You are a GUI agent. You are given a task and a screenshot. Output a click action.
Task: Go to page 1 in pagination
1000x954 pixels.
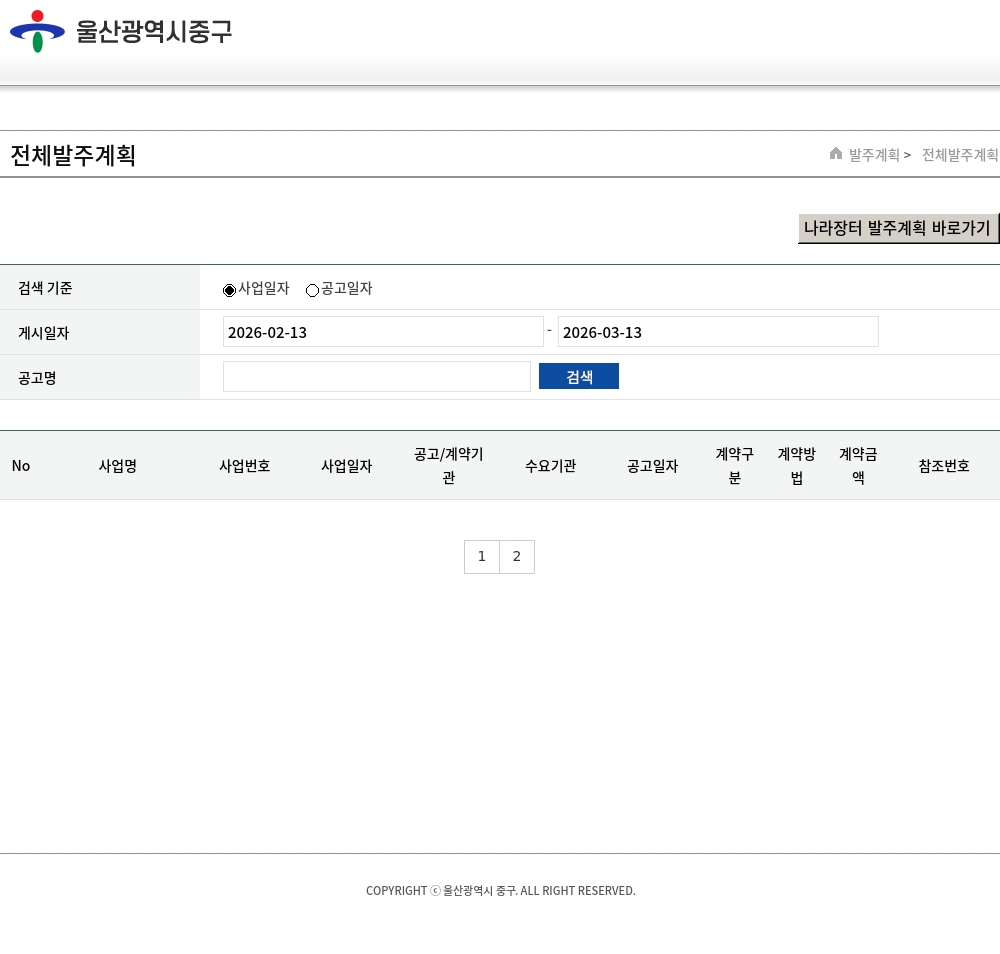point(482,557)
